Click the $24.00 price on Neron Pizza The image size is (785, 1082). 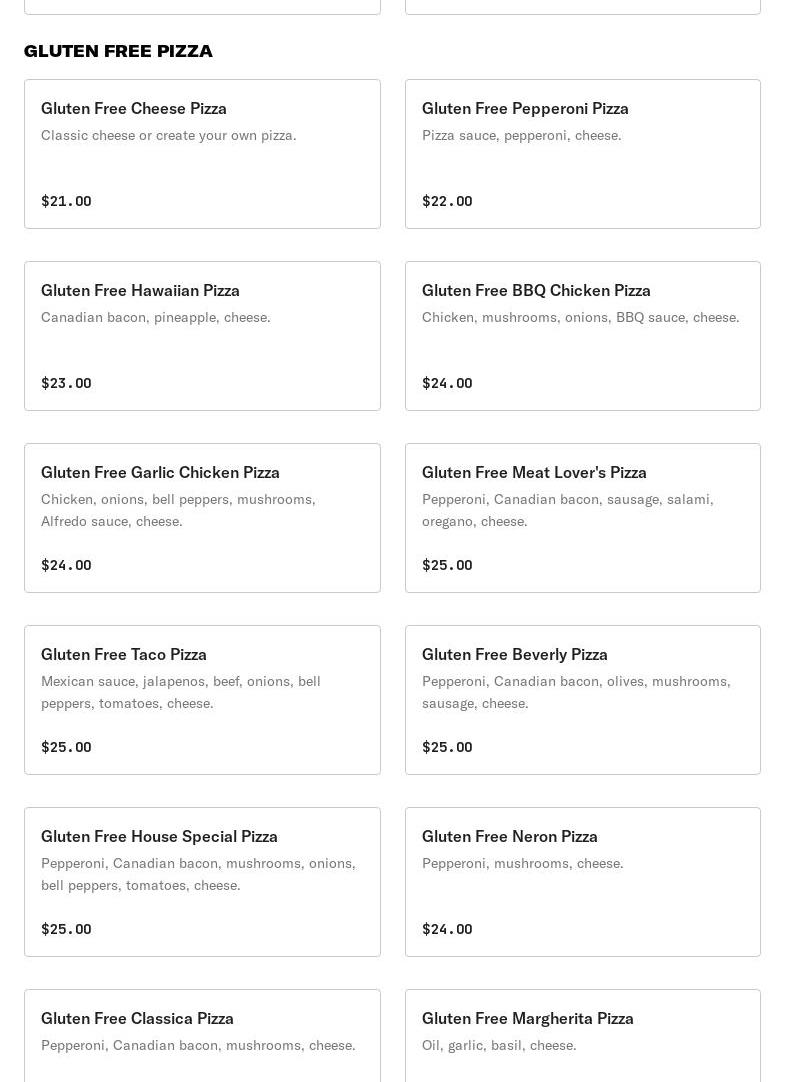[x=447, y=929]
